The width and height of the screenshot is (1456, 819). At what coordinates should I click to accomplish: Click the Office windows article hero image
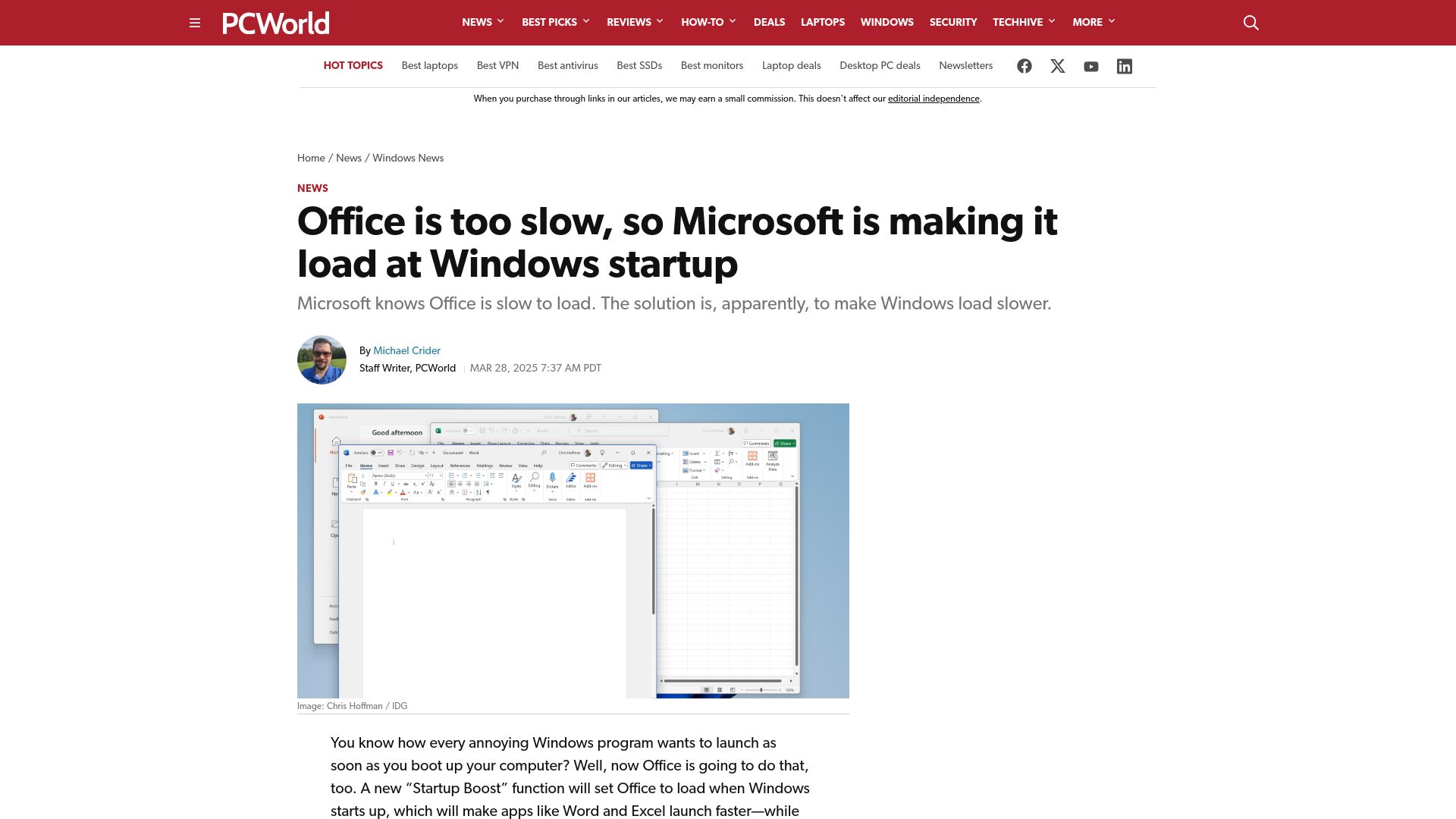pyautogui.click(x=573, y=551)
